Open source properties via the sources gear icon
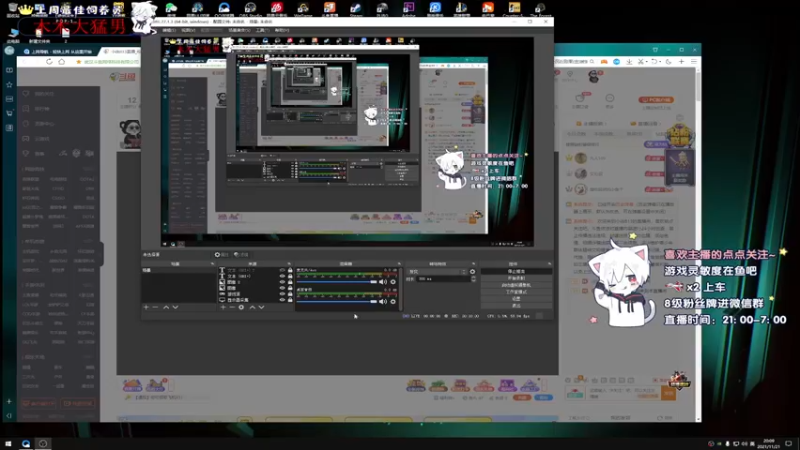Screen dimensions: 800x450 pos(241,307)
